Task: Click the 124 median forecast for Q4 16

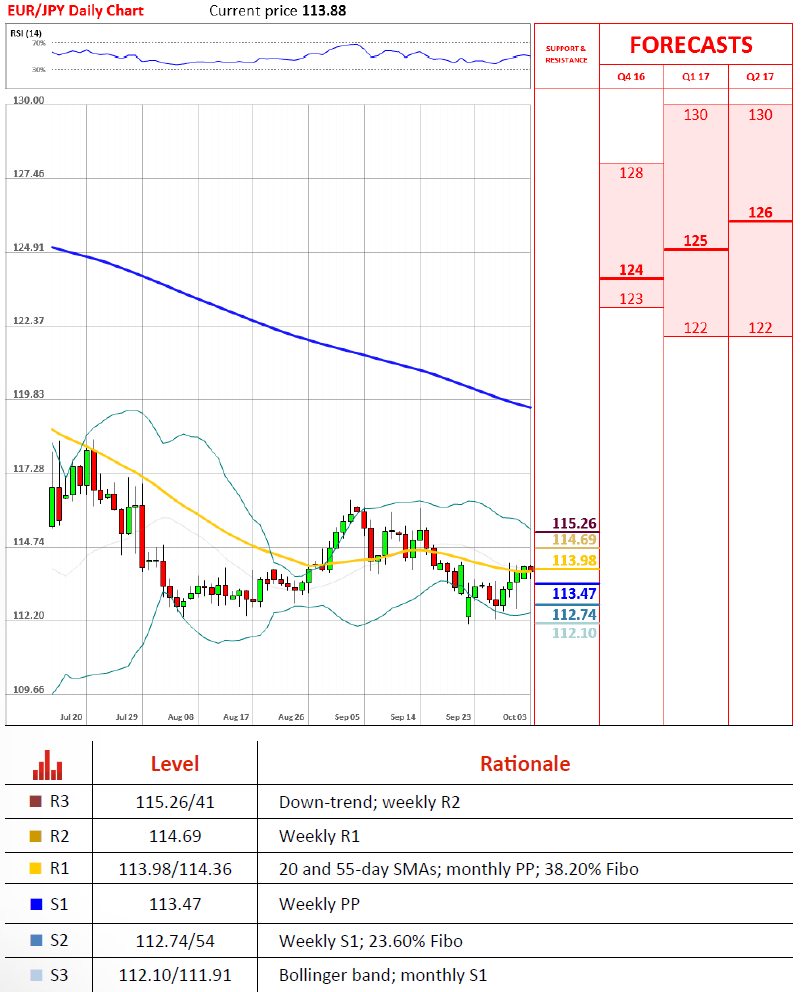Action: [x=631, y=270]
